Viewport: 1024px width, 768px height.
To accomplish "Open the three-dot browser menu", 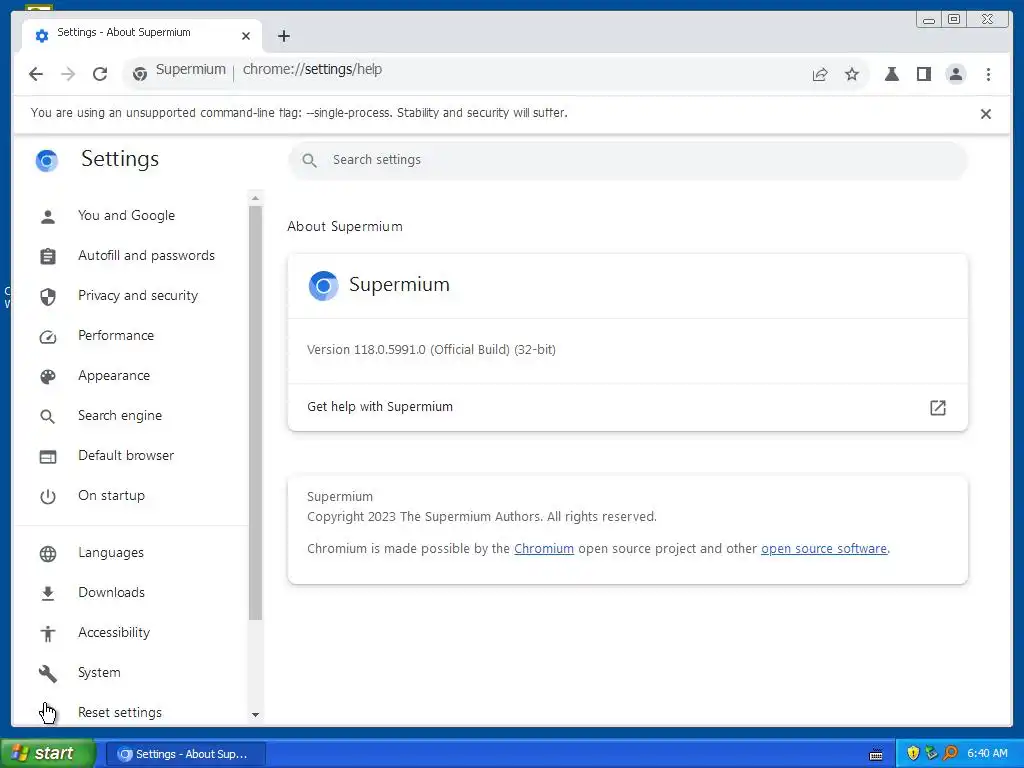I will [988, 74].
